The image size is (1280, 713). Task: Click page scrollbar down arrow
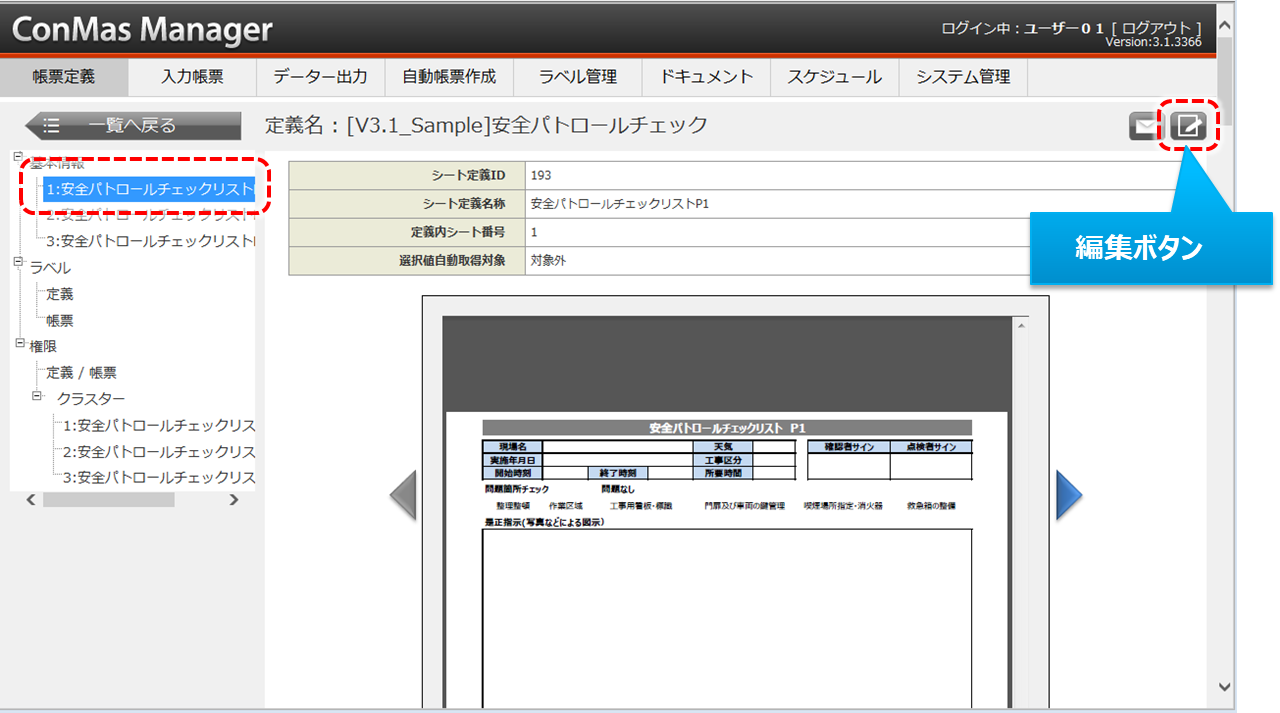point(1226,686)
